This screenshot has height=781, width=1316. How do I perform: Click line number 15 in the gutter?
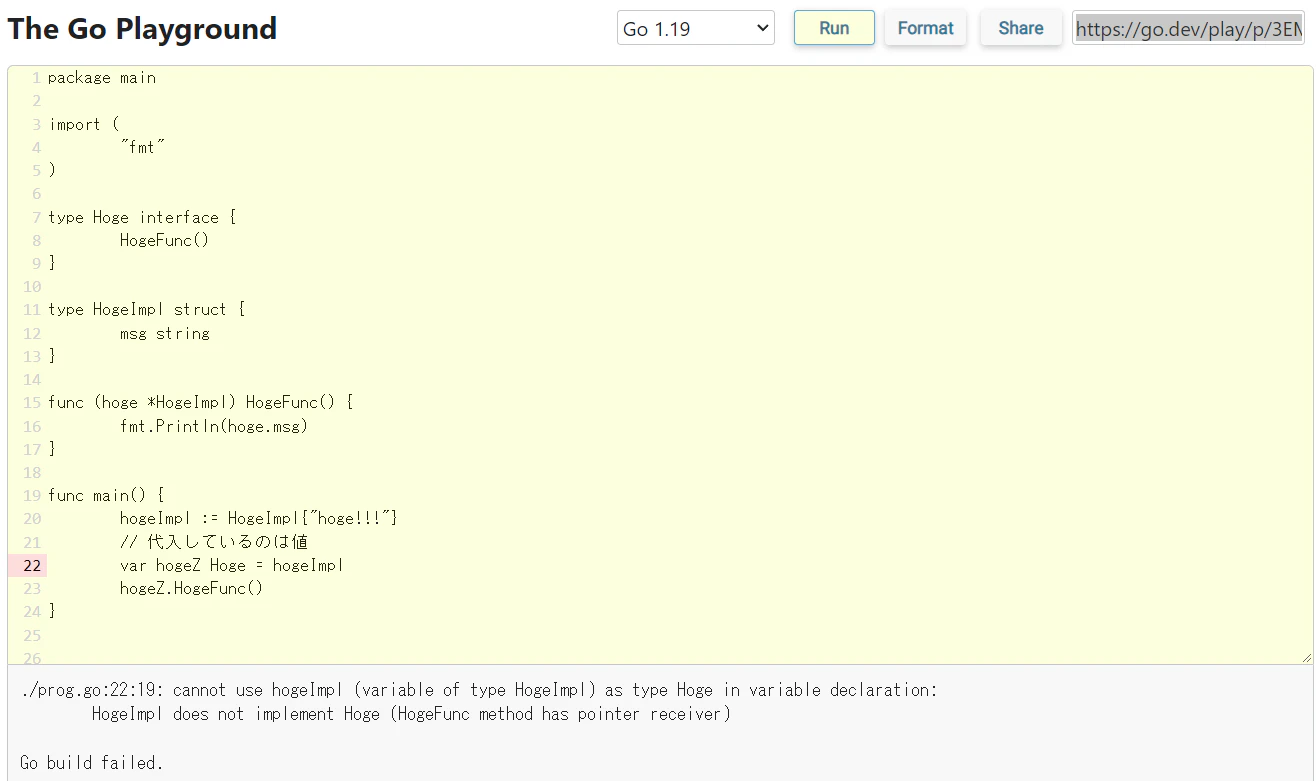coord(32,402)
